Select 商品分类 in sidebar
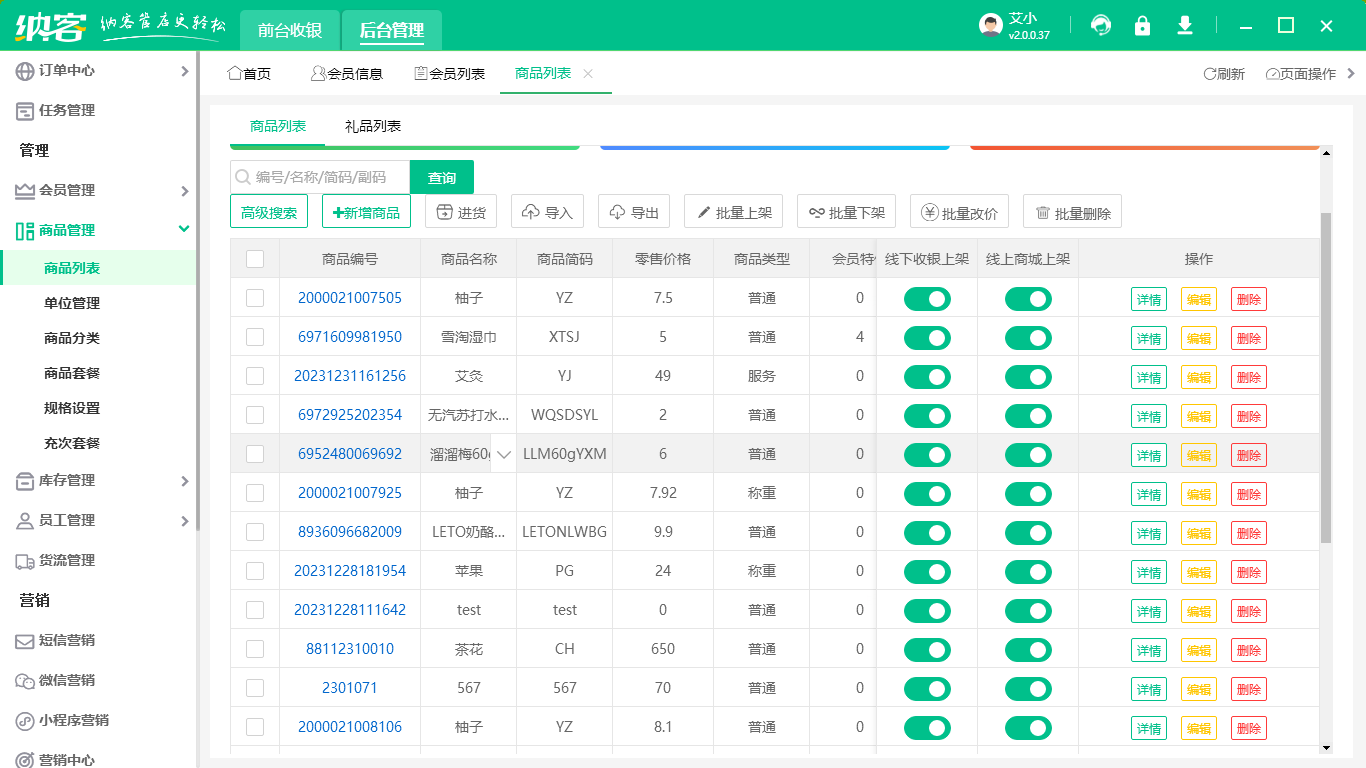1366x768 pixels. pos(72,338)
